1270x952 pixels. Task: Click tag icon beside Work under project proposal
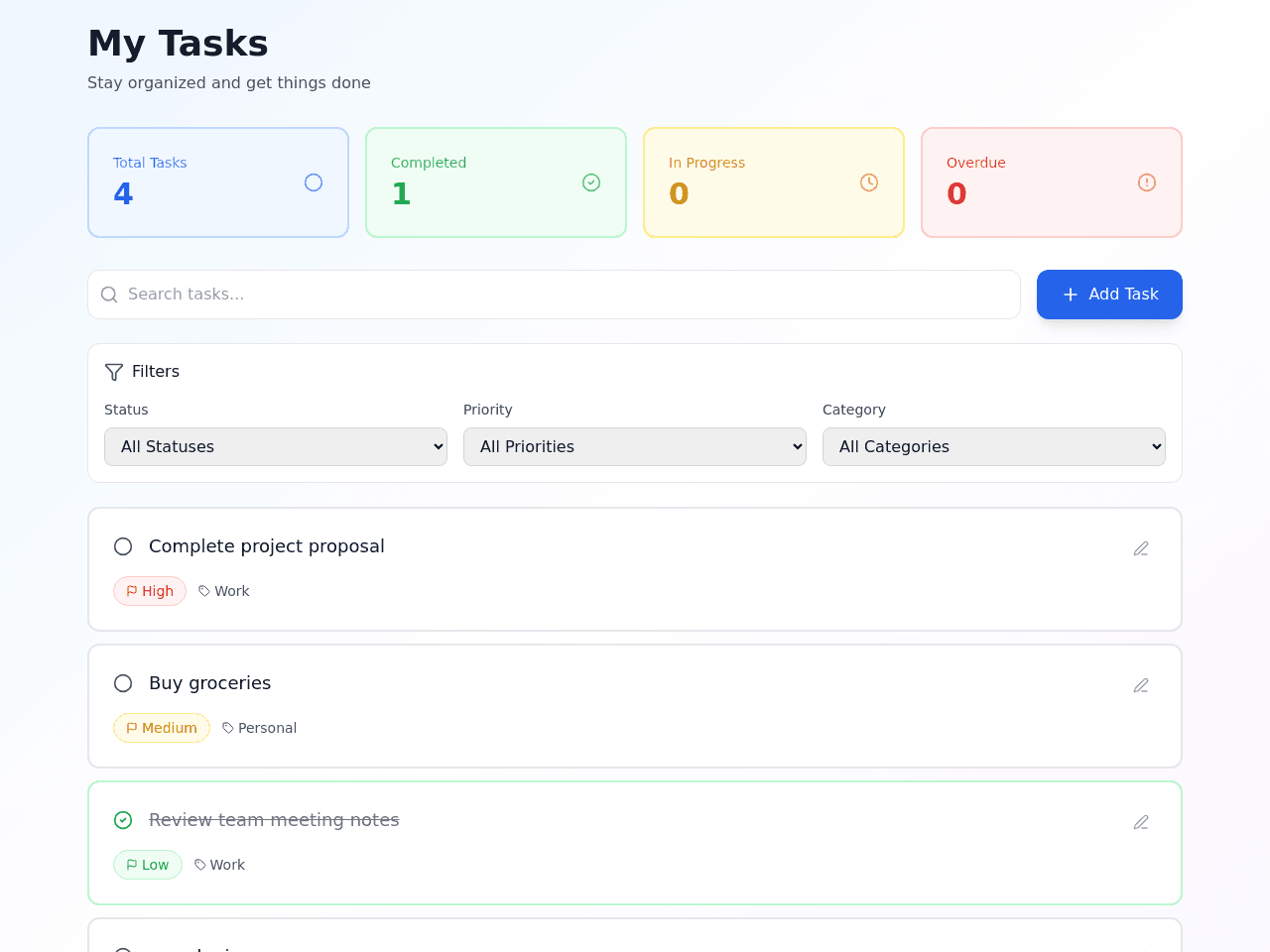pos(204,591)
